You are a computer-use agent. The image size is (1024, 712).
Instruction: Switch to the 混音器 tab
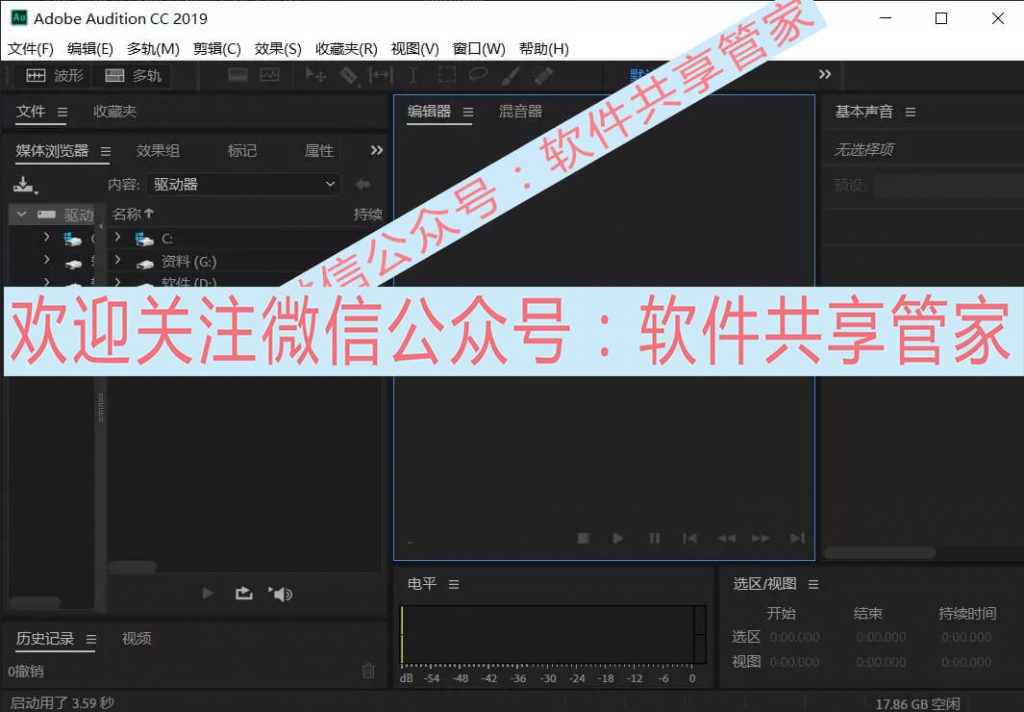point(520,112)
